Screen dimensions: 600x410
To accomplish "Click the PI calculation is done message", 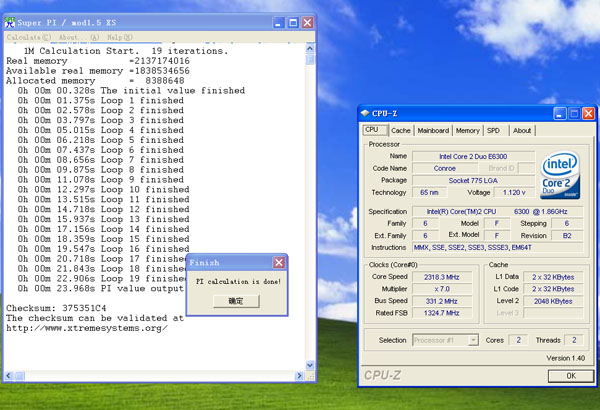I will tap(238, 281).
